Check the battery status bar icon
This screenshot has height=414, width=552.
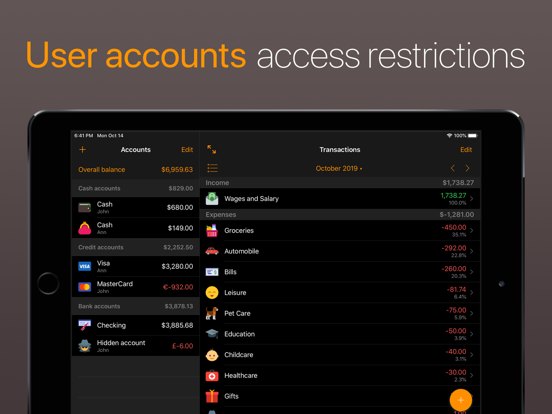tap(472, 136)
